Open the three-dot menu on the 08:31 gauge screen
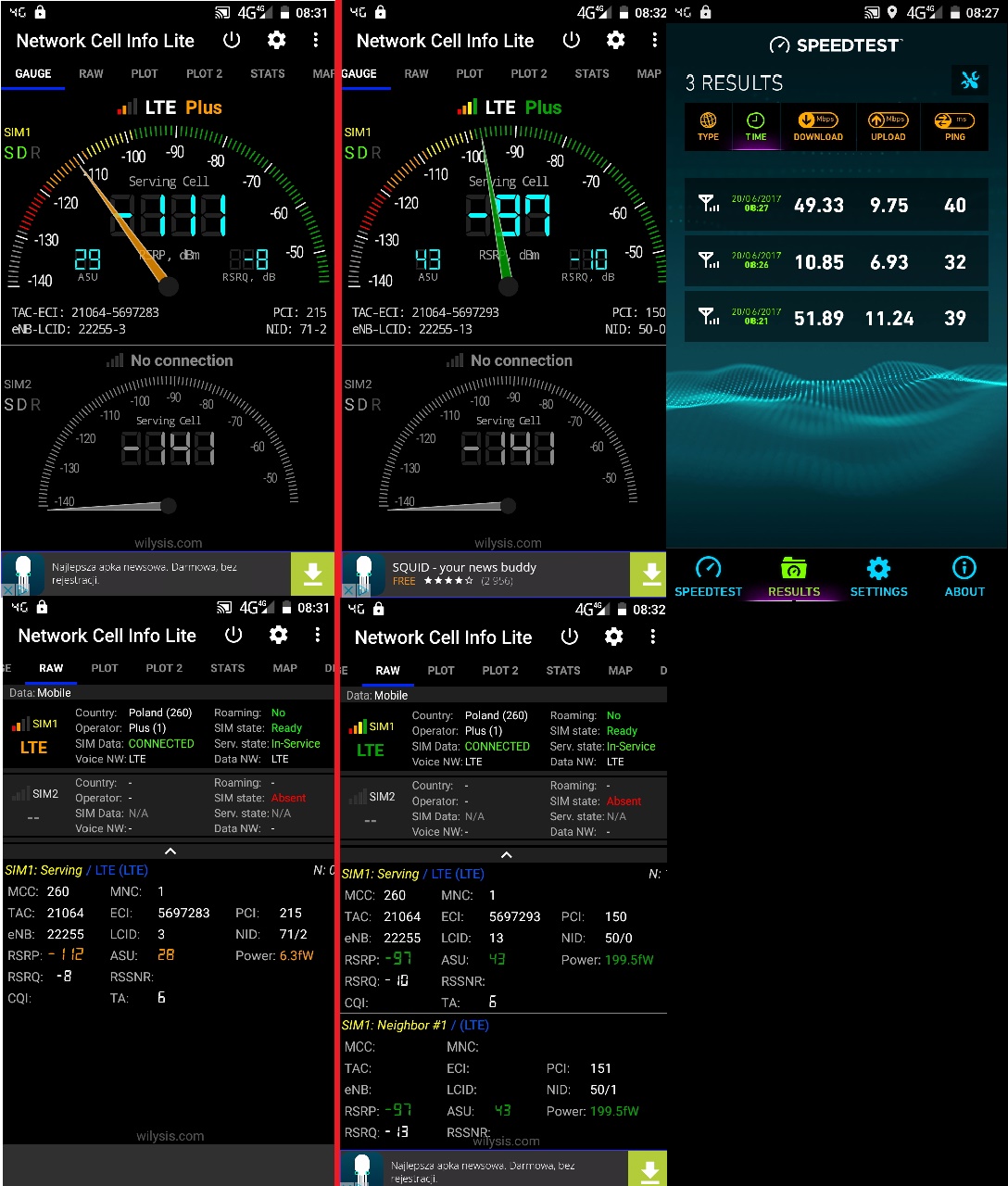Image resolution: width=1008 pixels, height=1186 pixels. tap(316, 41)
